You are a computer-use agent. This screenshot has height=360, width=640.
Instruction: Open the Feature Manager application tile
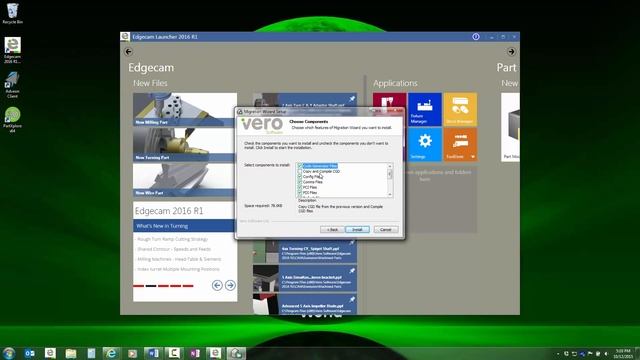tap(424, 109)
